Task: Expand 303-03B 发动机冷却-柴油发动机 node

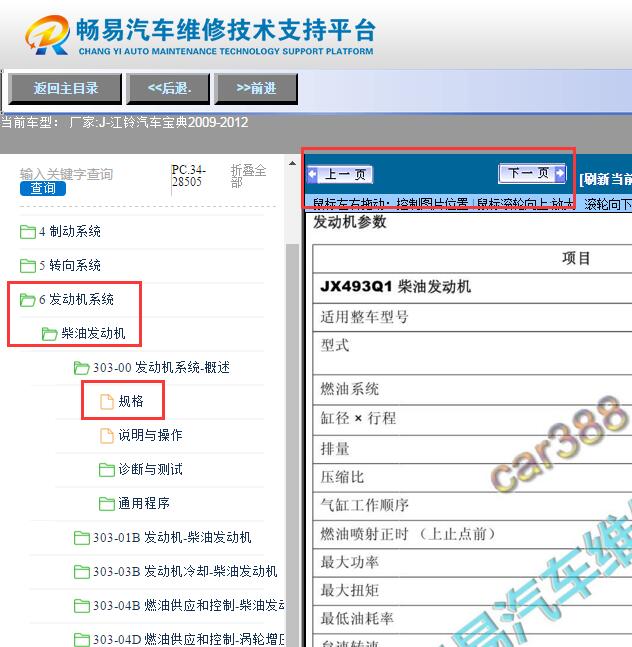Action: pos(185,571)
